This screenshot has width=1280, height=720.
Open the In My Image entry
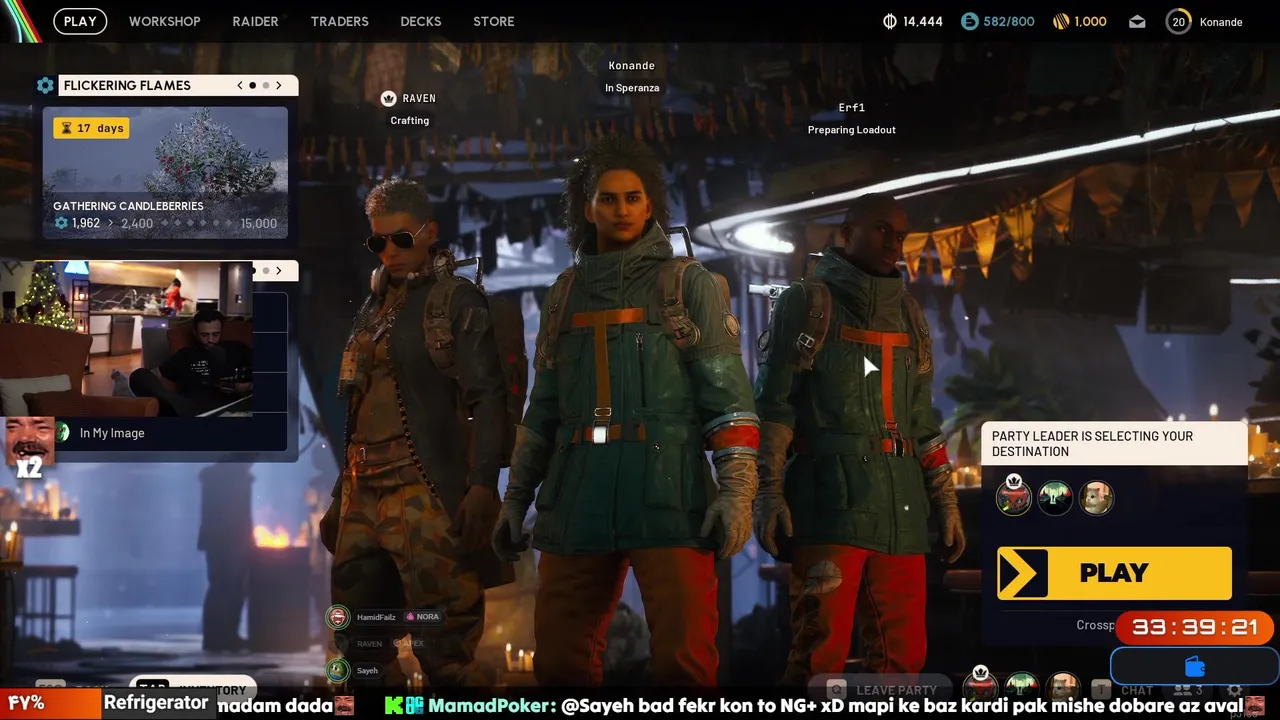pos(170,433)
